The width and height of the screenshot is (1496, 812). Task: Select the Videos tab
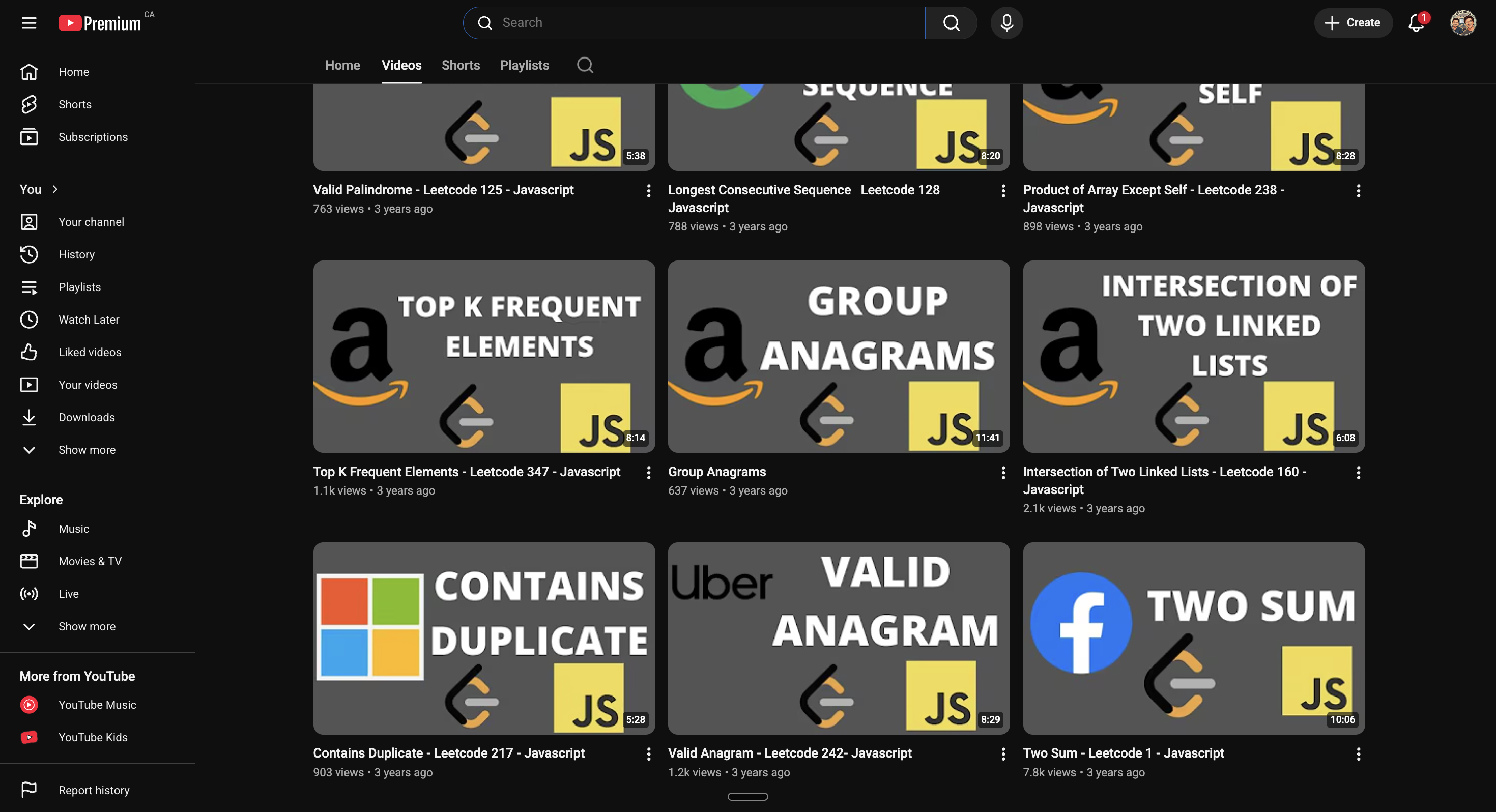coord(401,65)
